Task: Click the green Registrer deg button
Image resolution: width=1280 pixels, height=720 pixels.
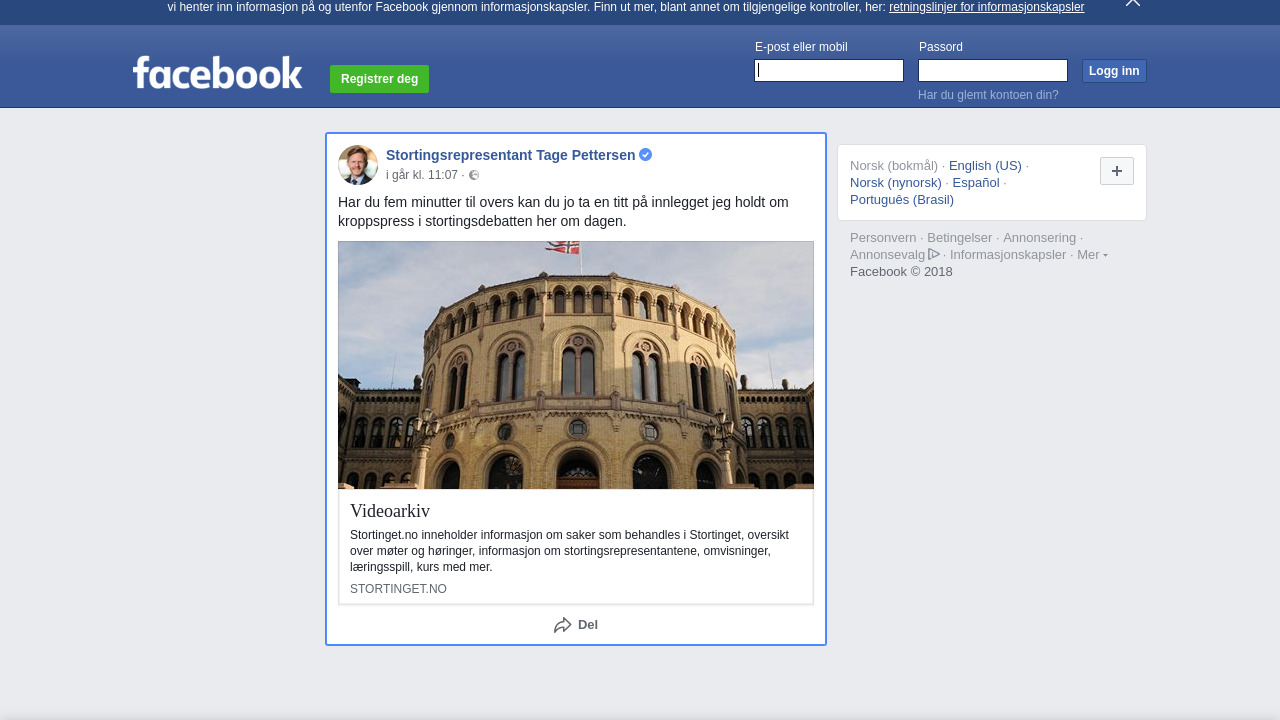Action: pyautogui.click(x=379, y=79)
